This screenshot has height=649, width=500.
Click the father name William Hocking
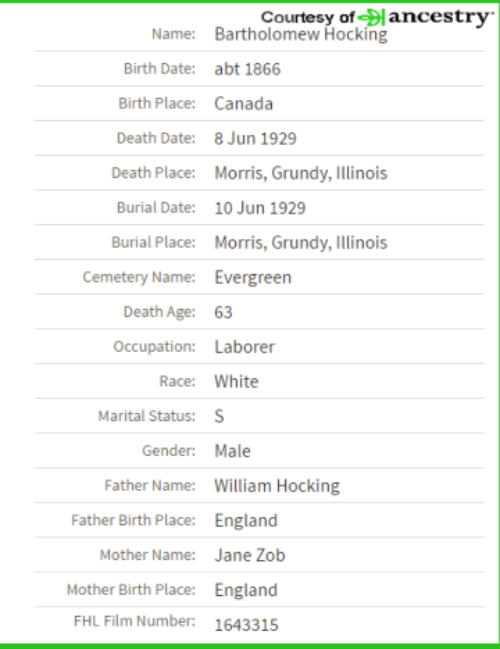[x=277, y=486]
